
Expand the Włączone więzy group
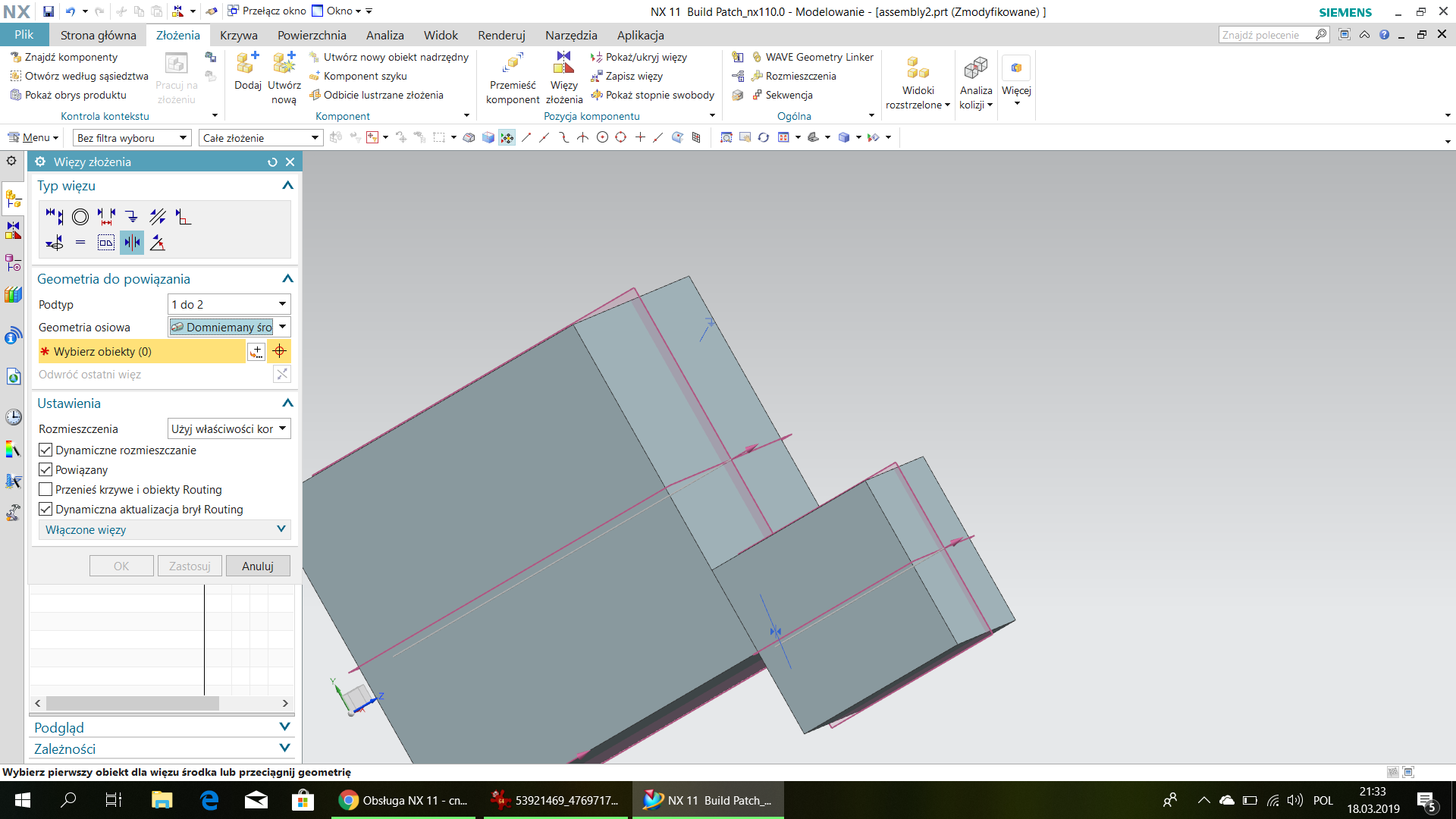click(165, 529)
